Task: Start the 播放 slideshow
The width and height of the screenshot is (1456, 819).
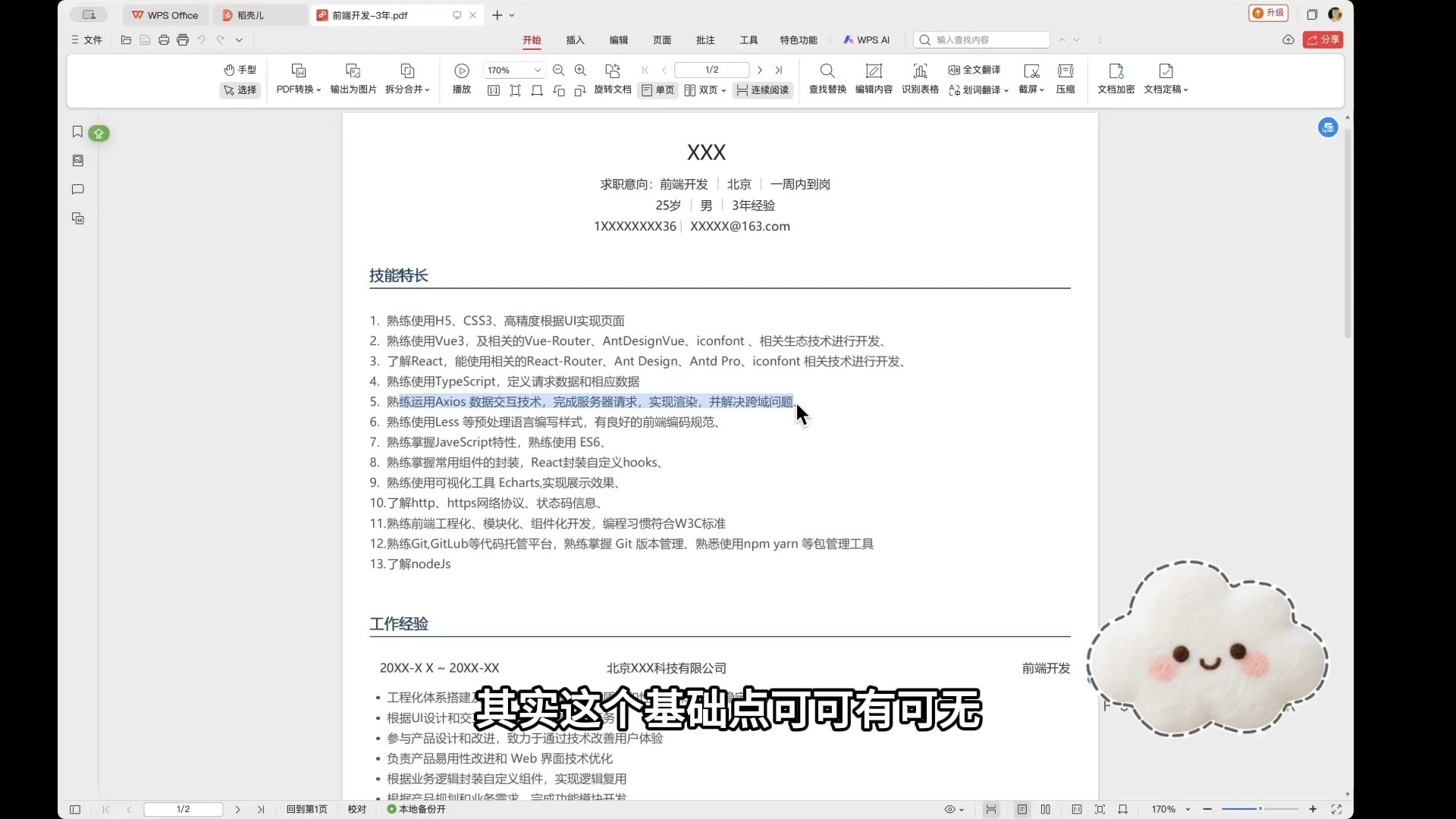Action: click(x=462, y=80)
